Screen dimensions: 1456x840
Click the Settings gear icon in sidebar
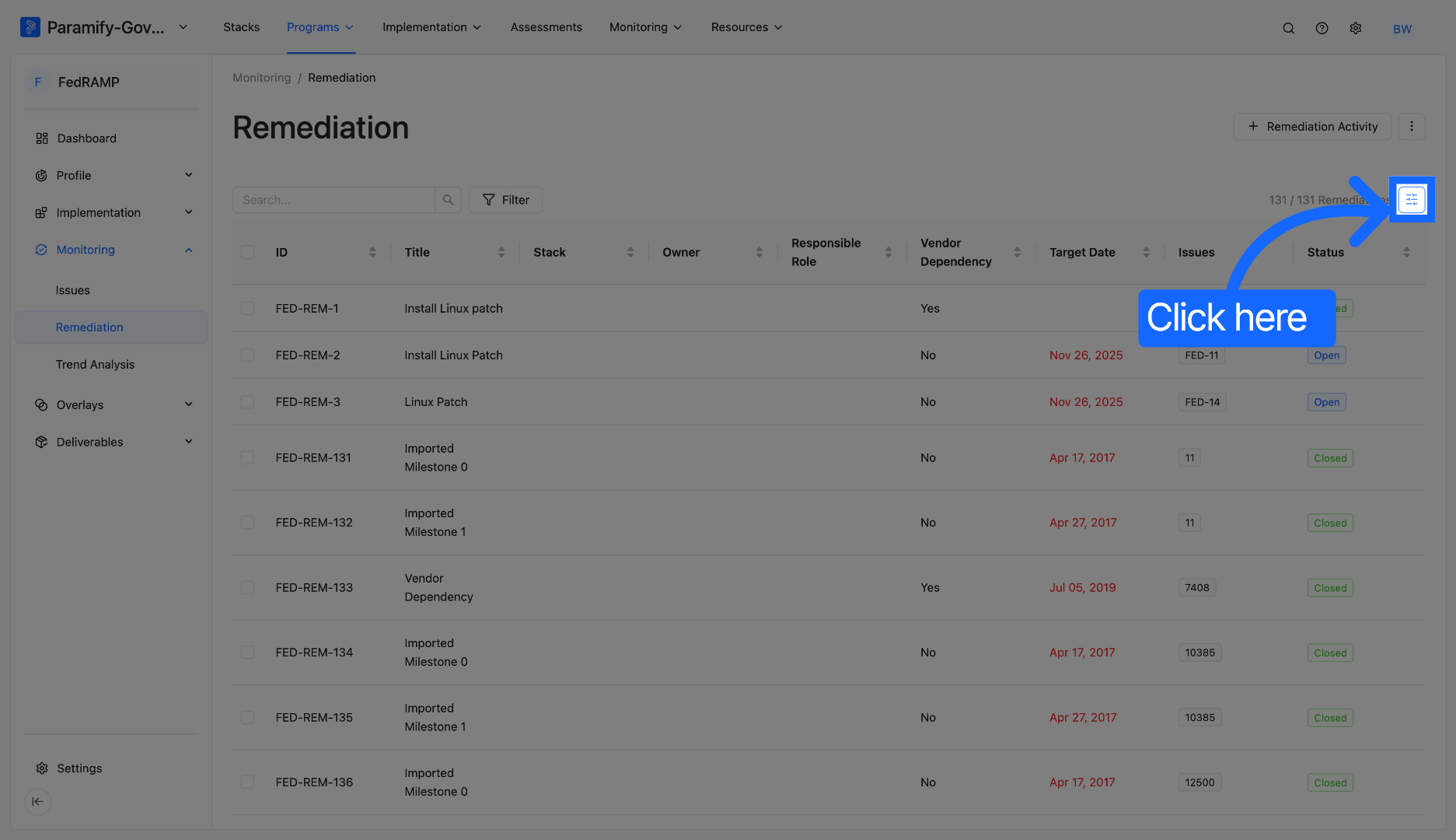point(42,768)
